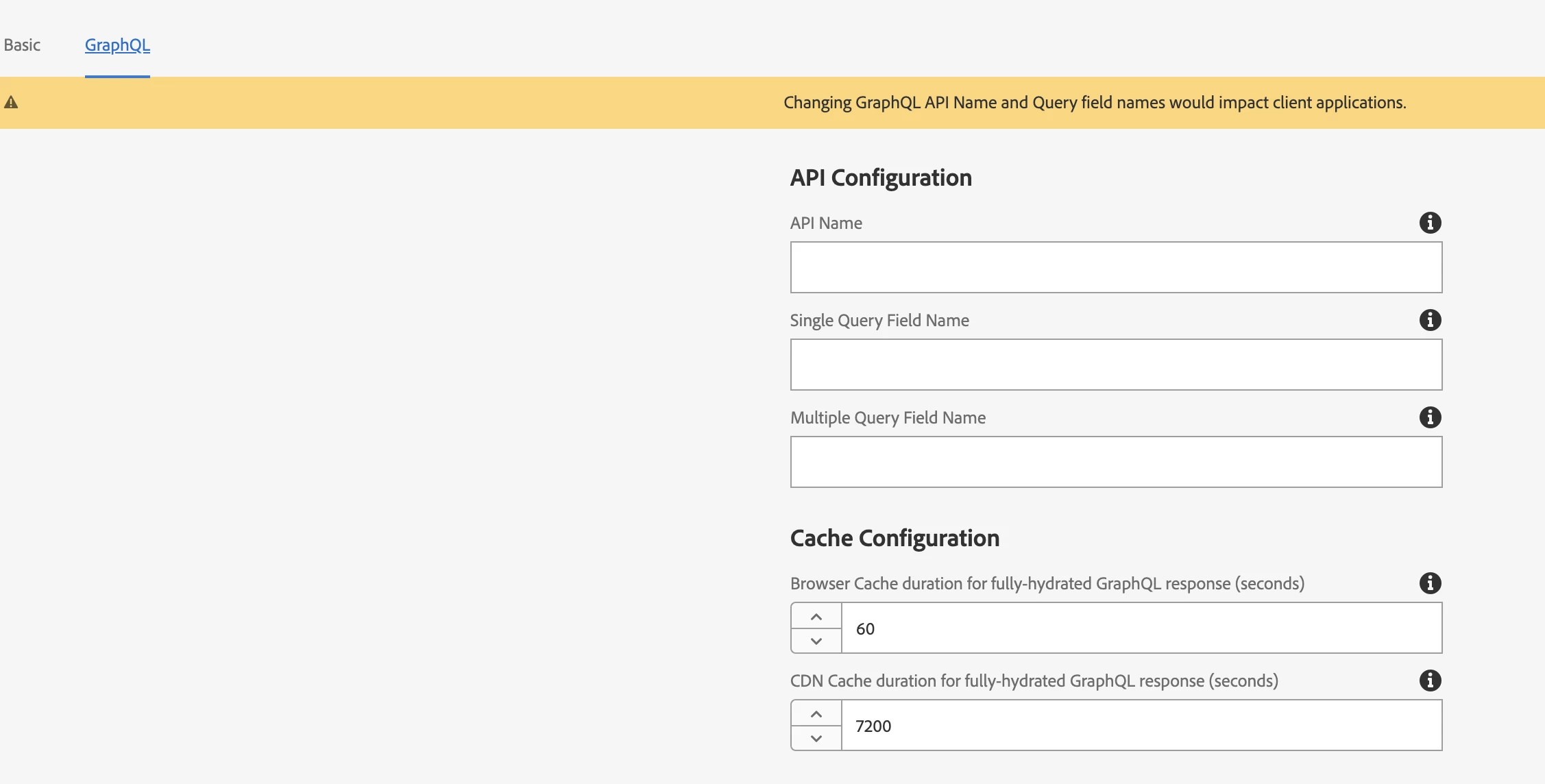This screenshot has width=1545, height=784.
Task: Increase CDN Cache duration with up arrow
Action: 816,713
